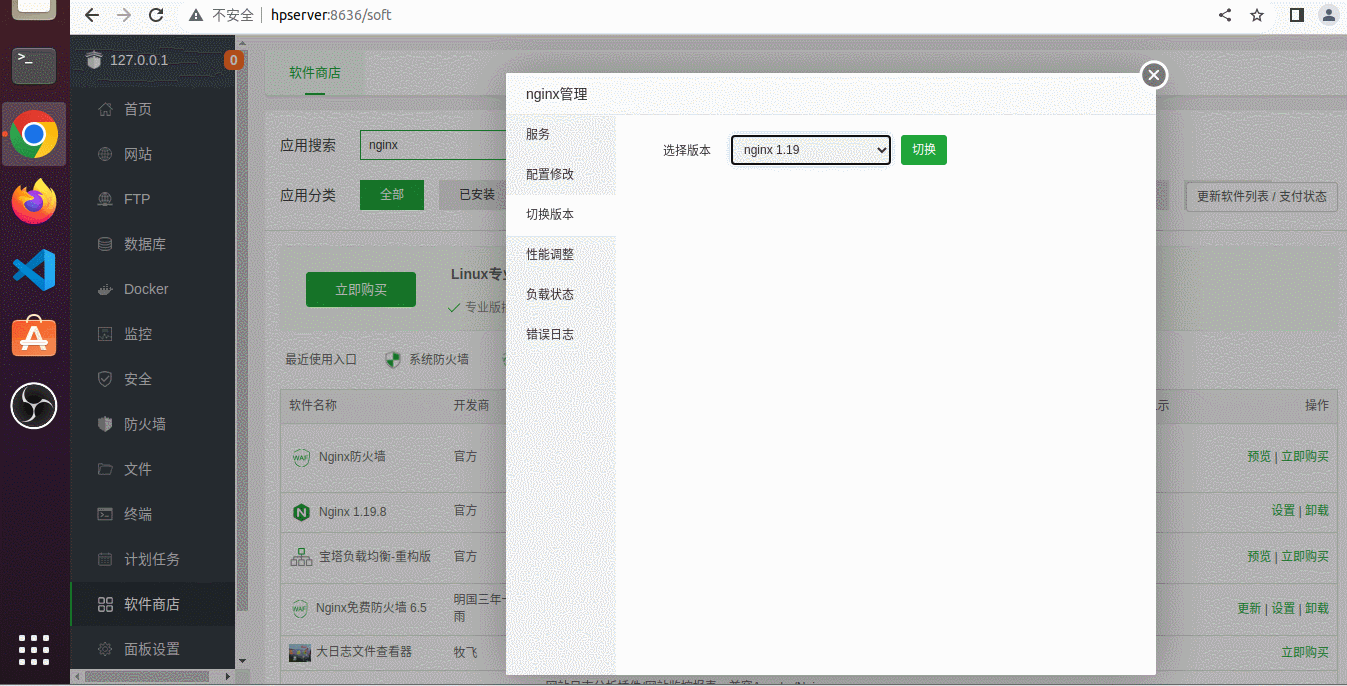The image size is (1347, 686).
Task: Go back in the browser
Action: tap(92, 15)
